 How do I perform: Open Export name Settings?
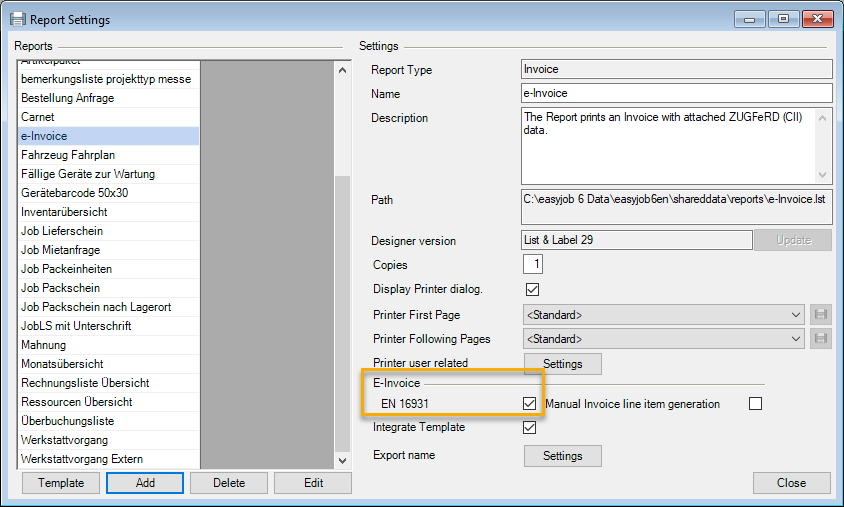562,456
